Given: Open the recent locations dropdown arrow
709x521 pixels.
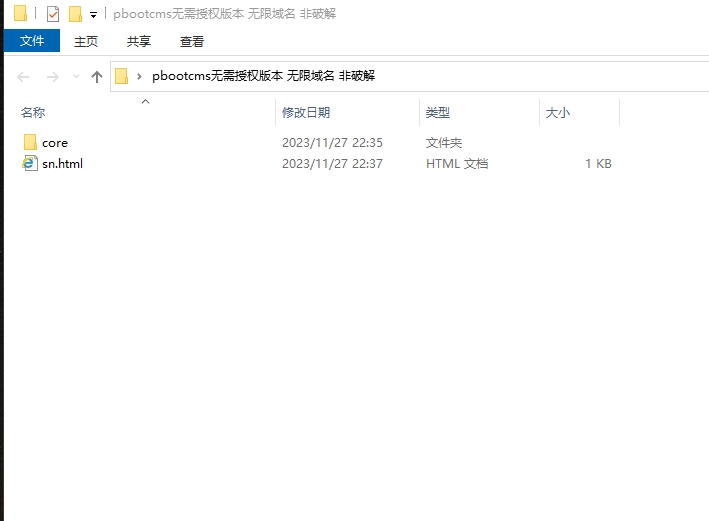Looking at the screenshot, I should [x=76, y=76].
